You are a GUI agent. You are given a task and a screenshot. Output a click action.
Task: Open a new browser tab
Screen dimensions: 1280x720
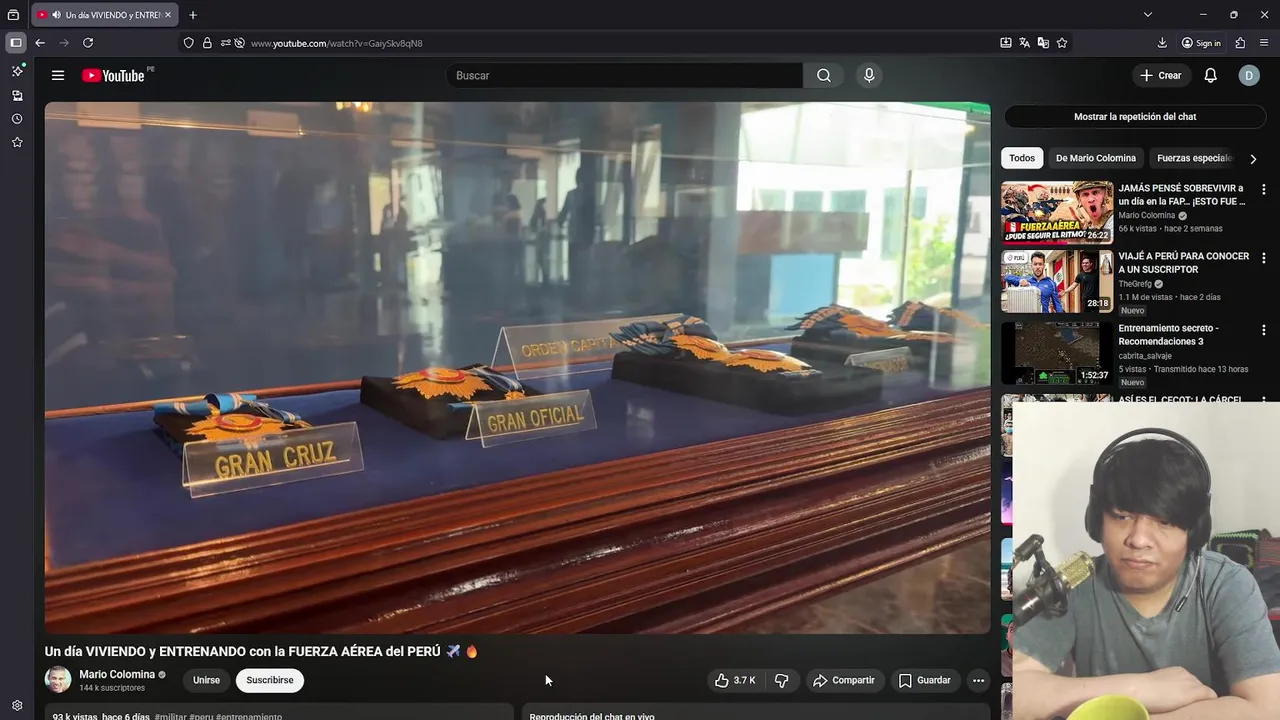click(x=193, y=15)
